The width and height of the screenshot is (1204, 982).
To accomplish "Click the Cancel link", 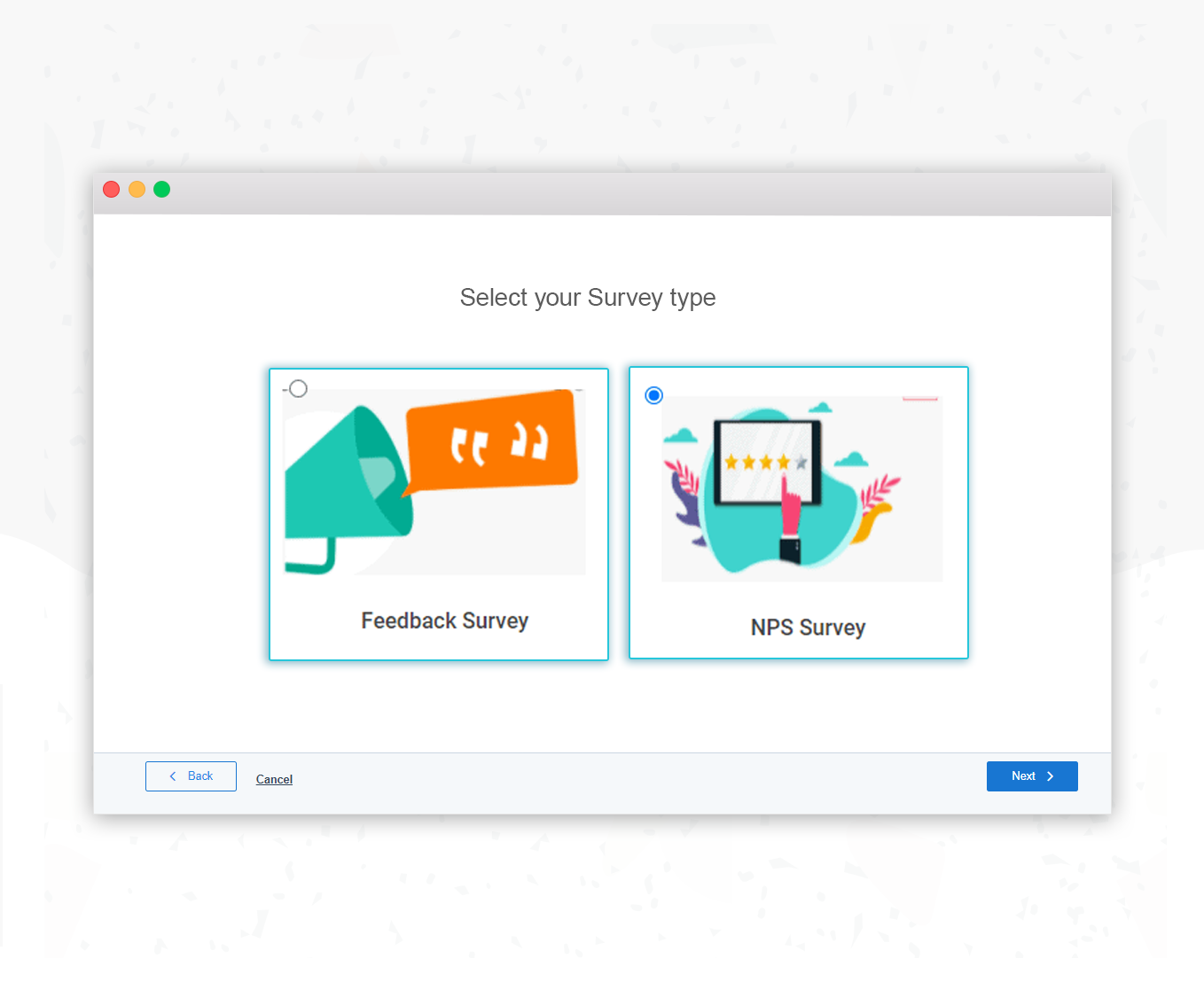I will [x=274, y=779].
